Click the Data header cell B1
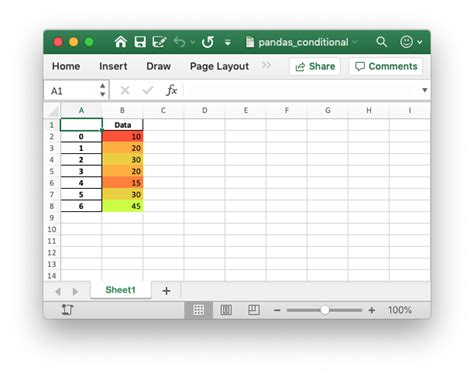Image resolution: width=474 pixels, height=376 pixels. [x=122, y=125]
